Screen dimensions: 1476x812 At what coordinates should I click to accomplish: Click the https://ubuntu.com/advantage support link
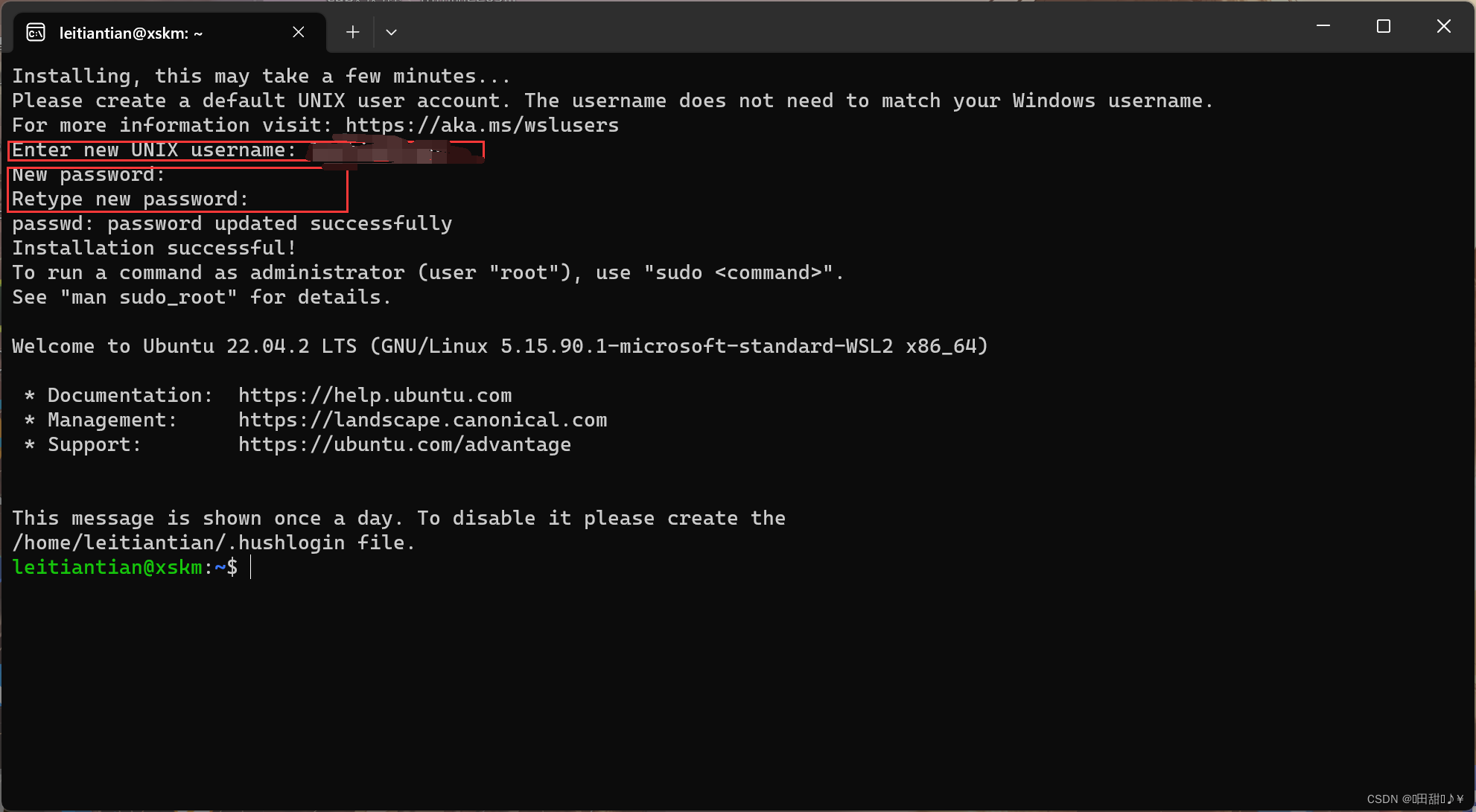click(x=404, y=444)
